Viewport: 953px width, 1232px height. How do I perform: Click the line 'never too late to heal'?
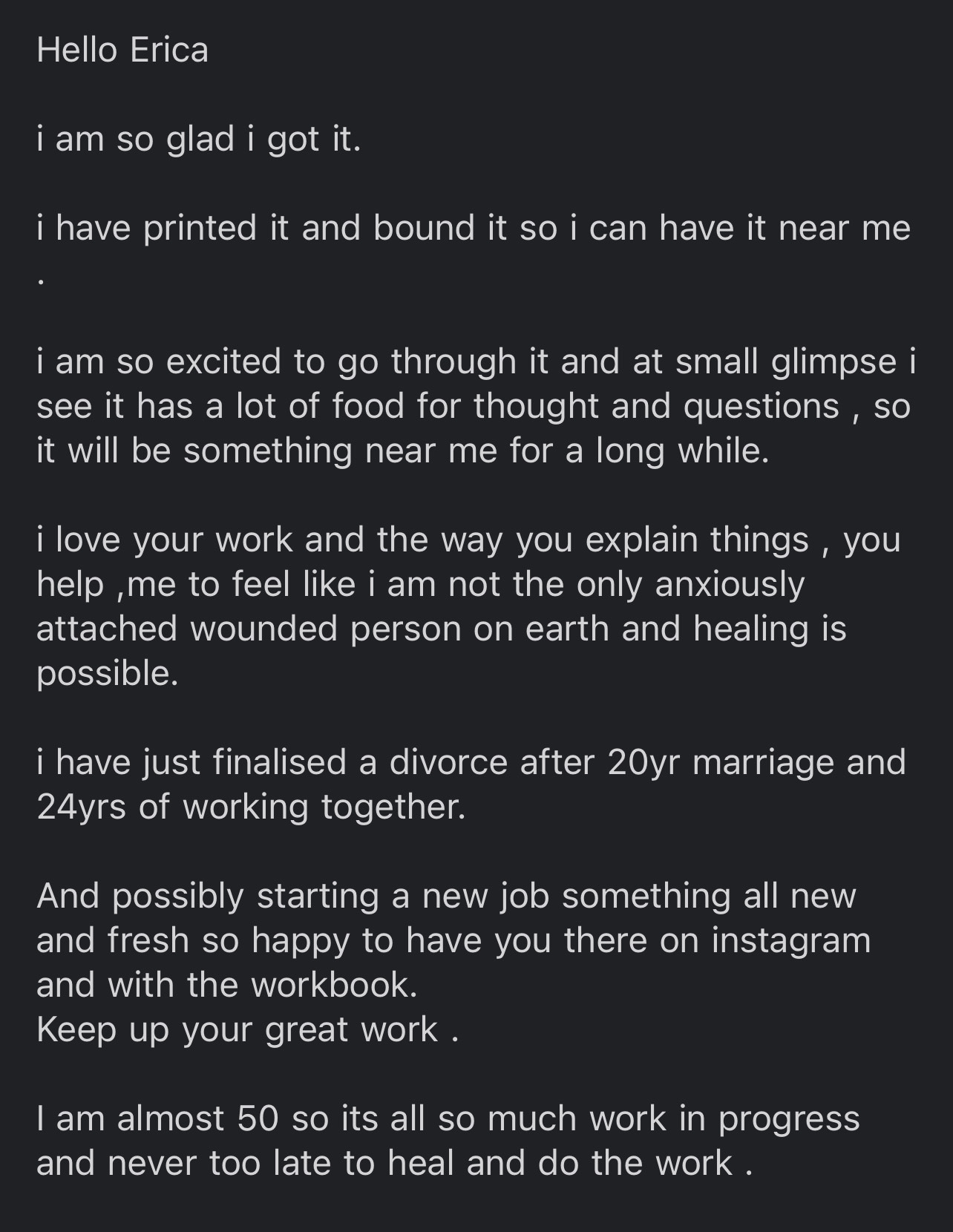(x=281, y=1163)
